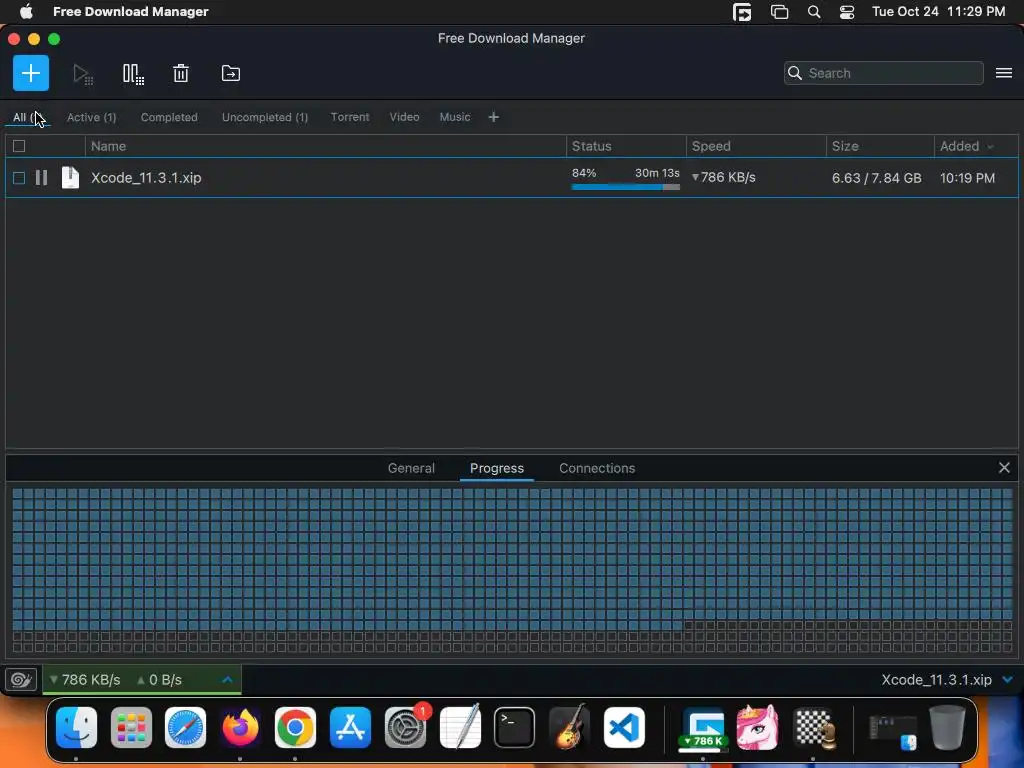Screen dimensions: 1024x768
Task: Click the move to folder icon
Action: pyautogui.click(x=231, y=73)
